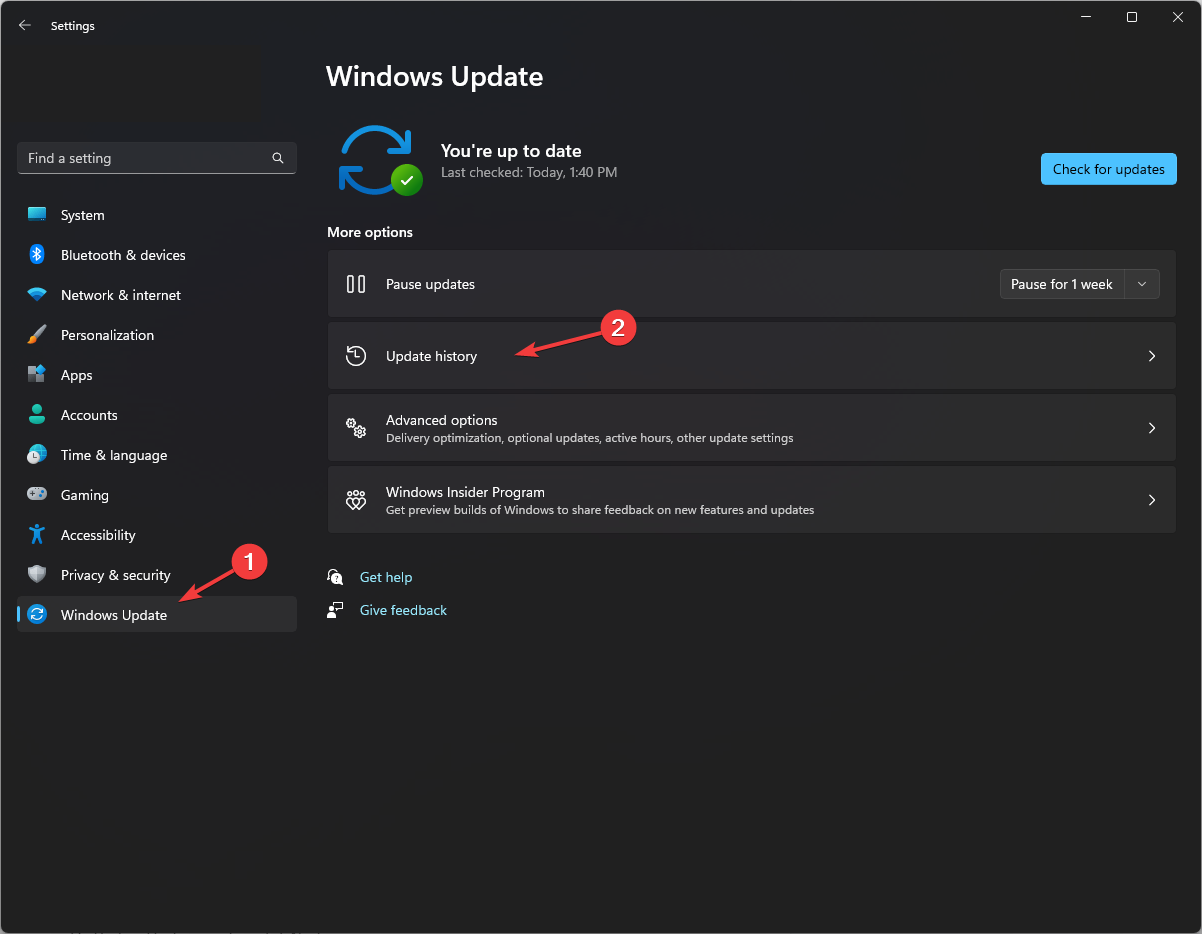Expand the Windows Insider Program entry
This screenshot has height=934, width=1202.
[x=1151, y=499]
